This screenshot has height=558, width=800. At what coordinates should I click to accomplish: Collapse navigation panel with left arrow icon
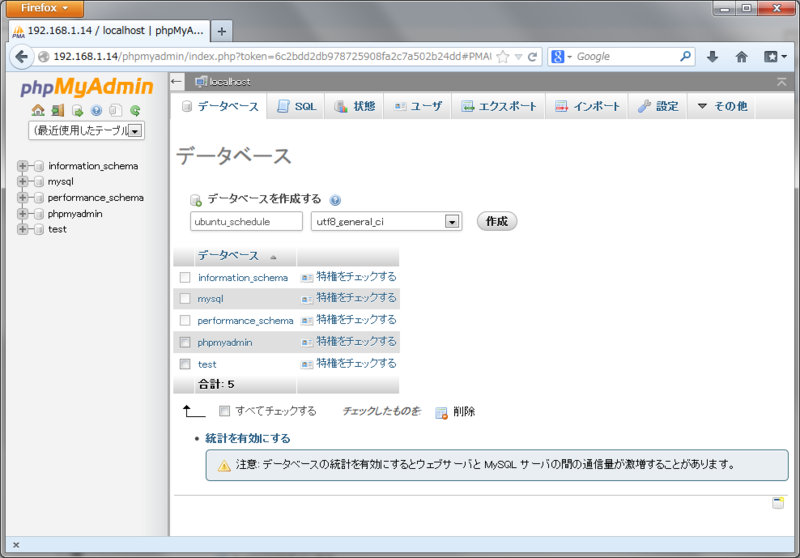177,81
